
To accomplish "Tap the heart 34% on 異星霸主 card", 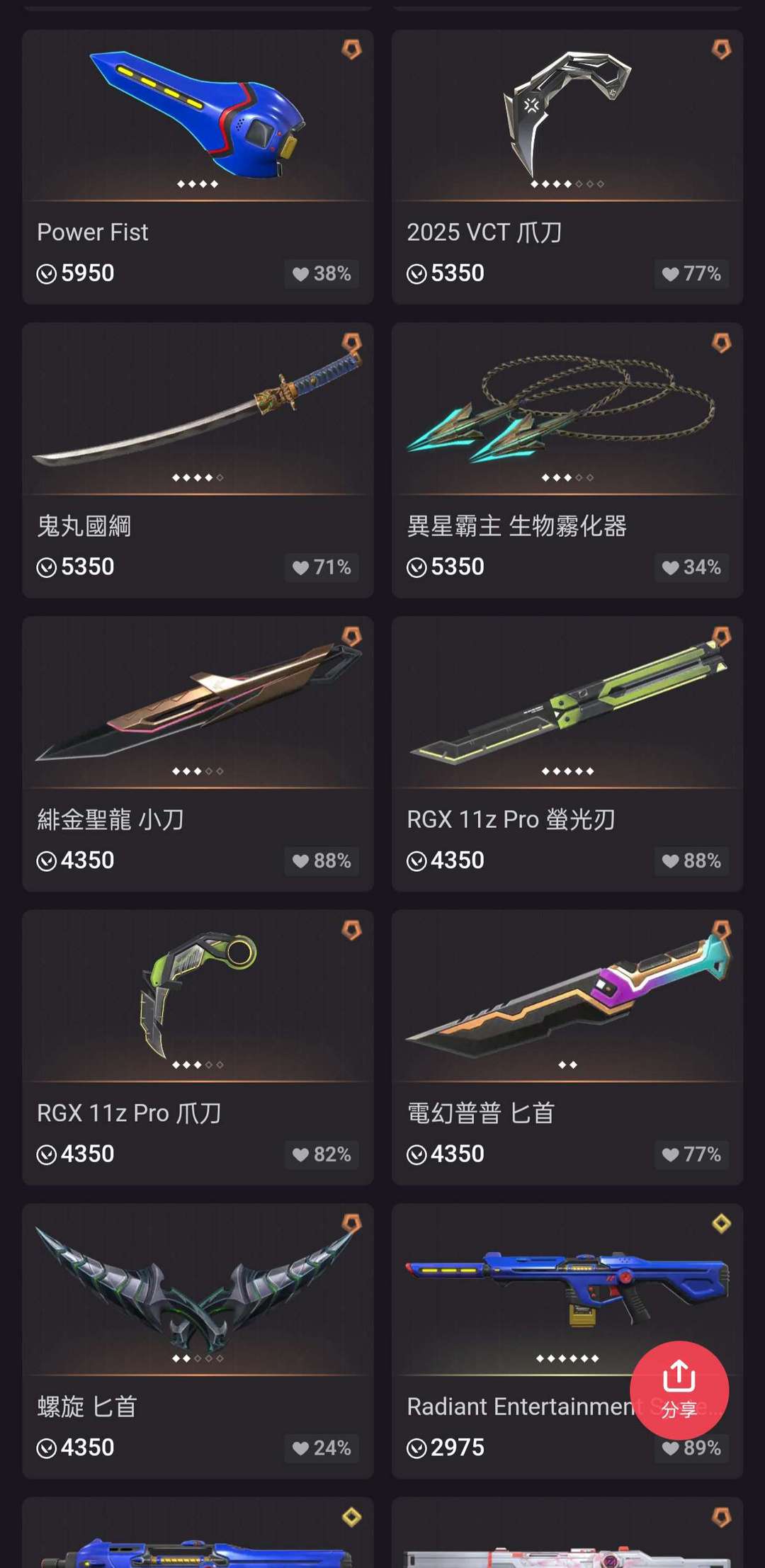I will [691, 567].
